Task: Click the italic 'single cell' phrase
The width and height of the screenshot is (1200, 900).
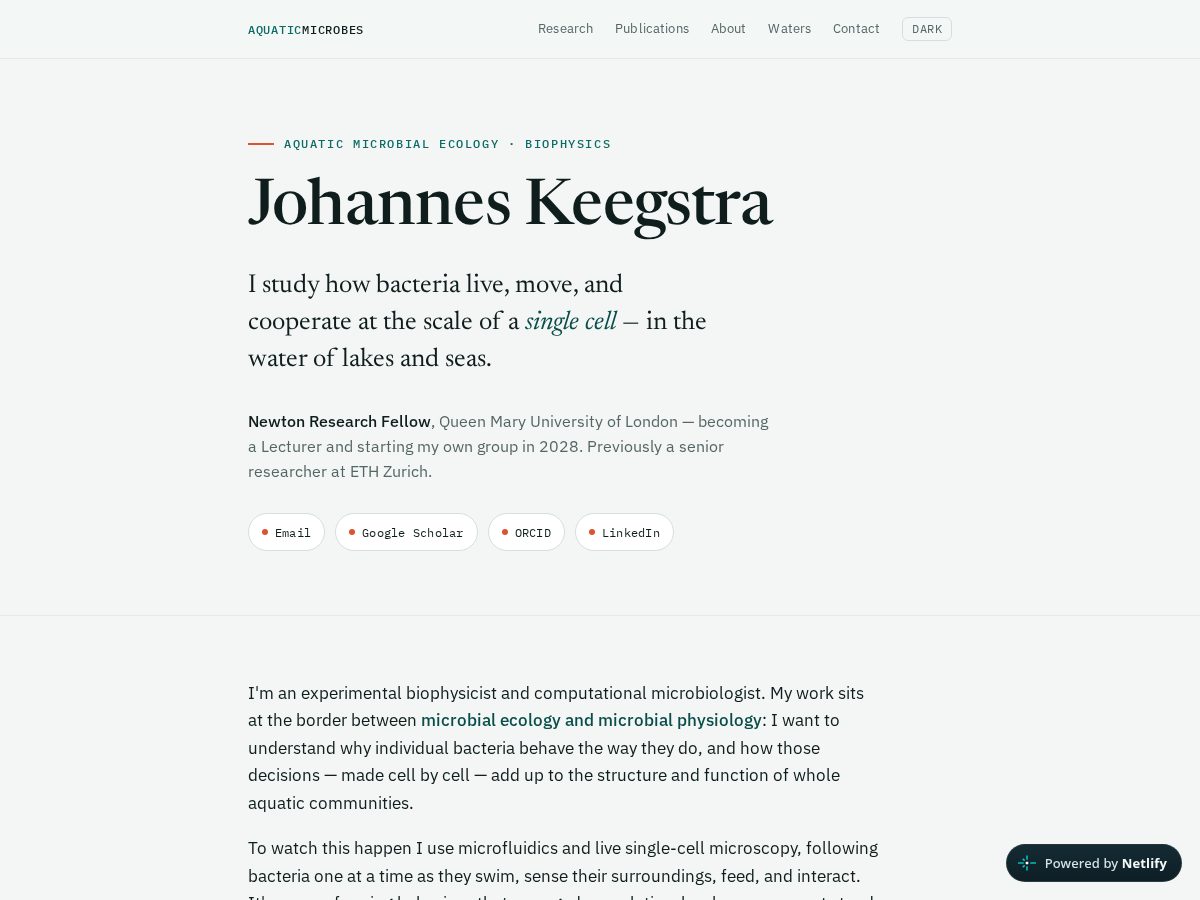Action: [570, 321]
